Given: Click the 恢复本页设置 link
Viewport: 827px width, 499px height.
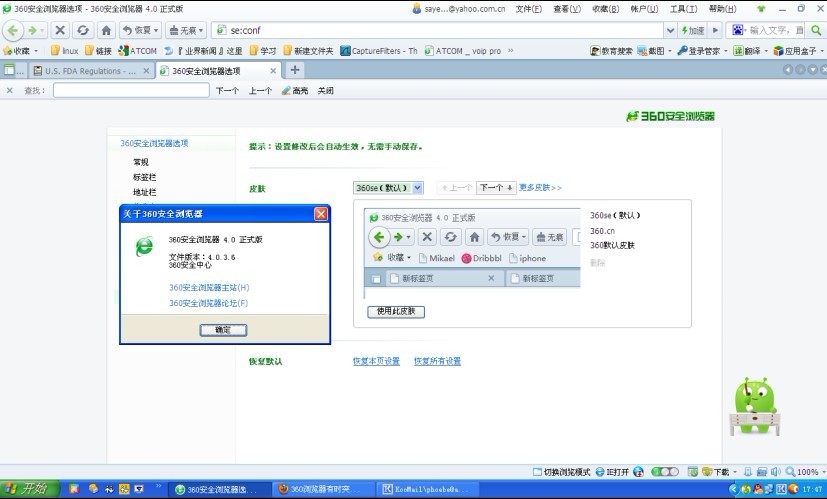Looking at the screenshot, I should point(376,361).
